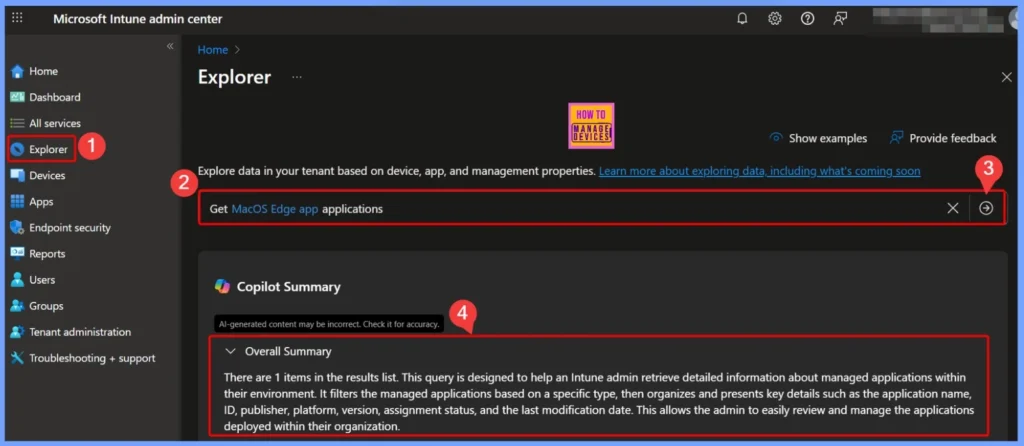Click the Groups people icon
Image resolution: width=1024 pixels, height=446 pixels.
pyautogui.click(x=18, y=306)
